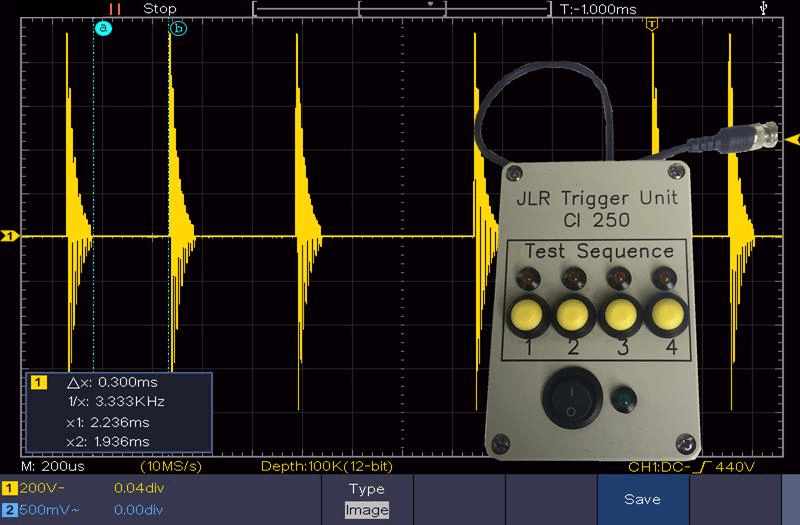
Task: Select the Image type value
Action: click(x=367, y=510)
